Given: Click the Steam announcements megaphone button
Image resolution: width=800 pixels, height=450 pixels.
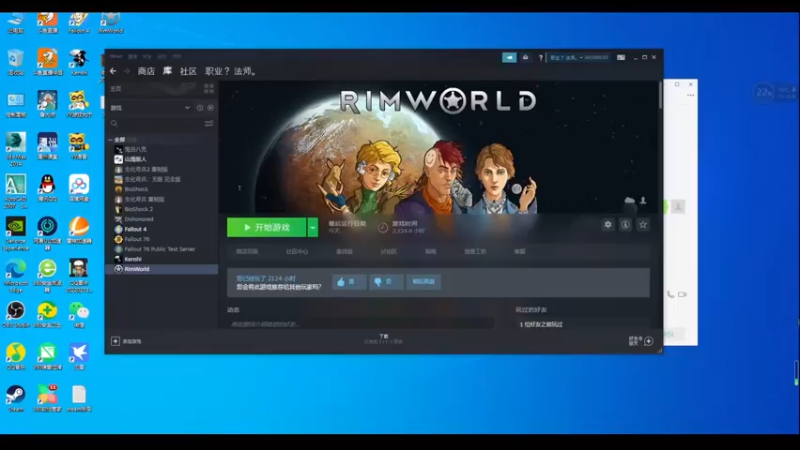Looking at the screenshot, I should pos(509,58).
